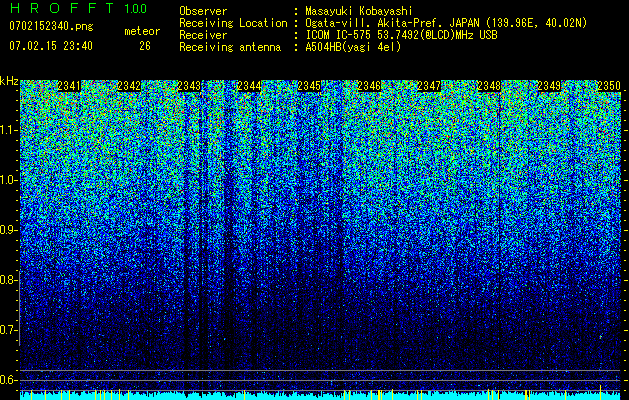This screenshot has width=629, height=400.
Task: Click the 0.9 frequency axis label
Action: (9, 230)
